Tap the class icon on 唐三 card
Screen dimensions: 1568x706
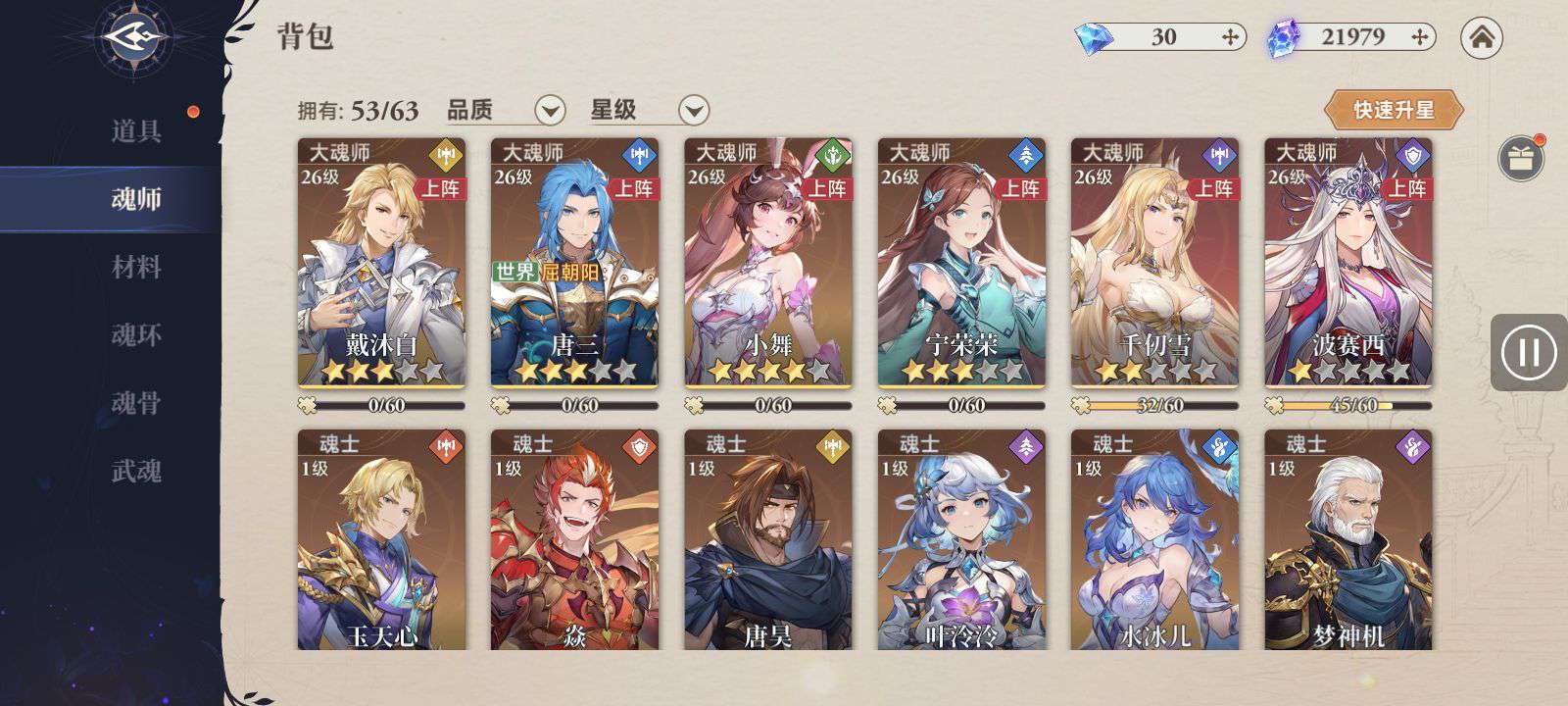point(639,154)
